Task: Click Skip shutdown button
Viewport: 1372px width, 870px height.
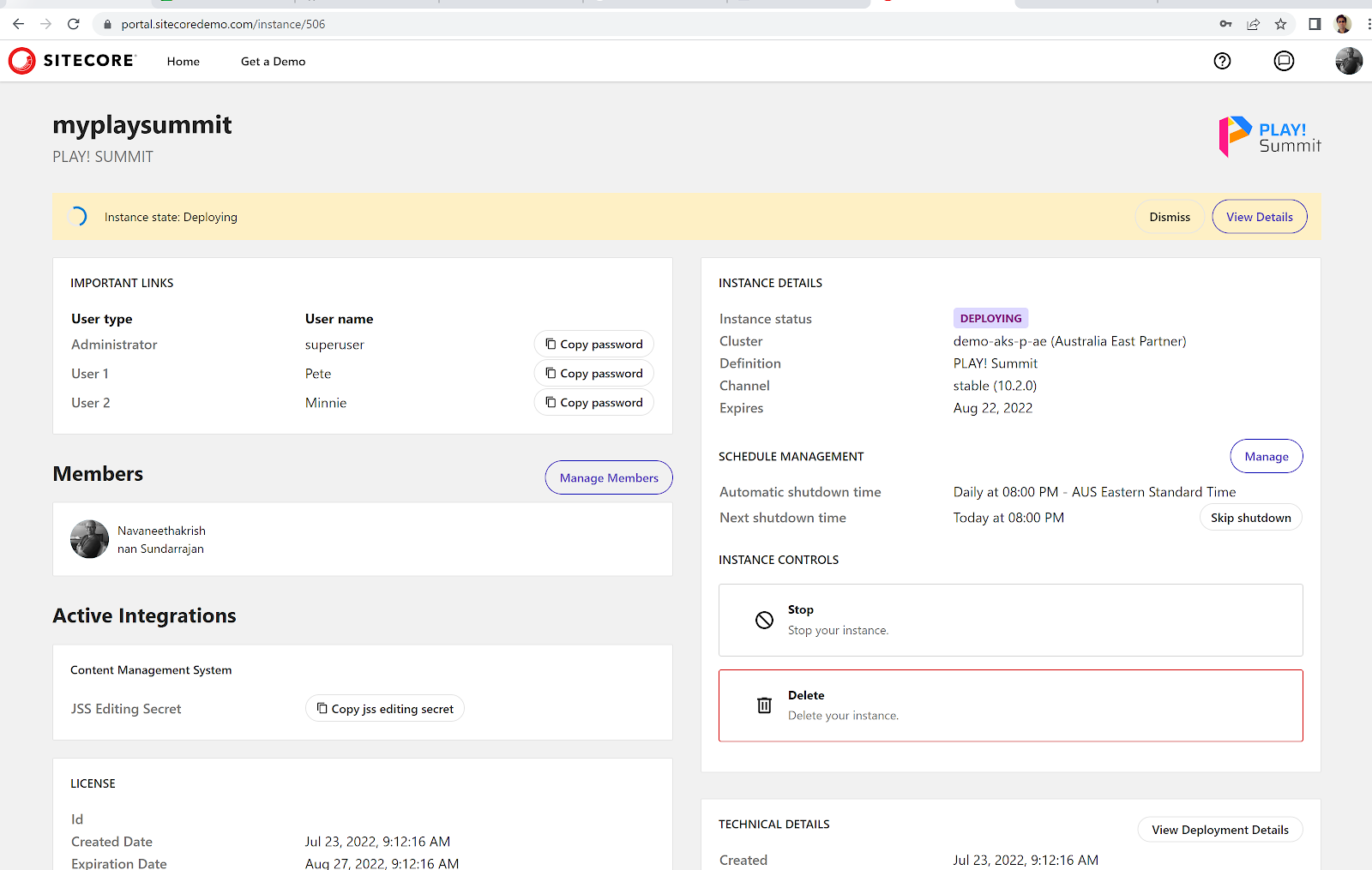Action: tap(1251, 517)
